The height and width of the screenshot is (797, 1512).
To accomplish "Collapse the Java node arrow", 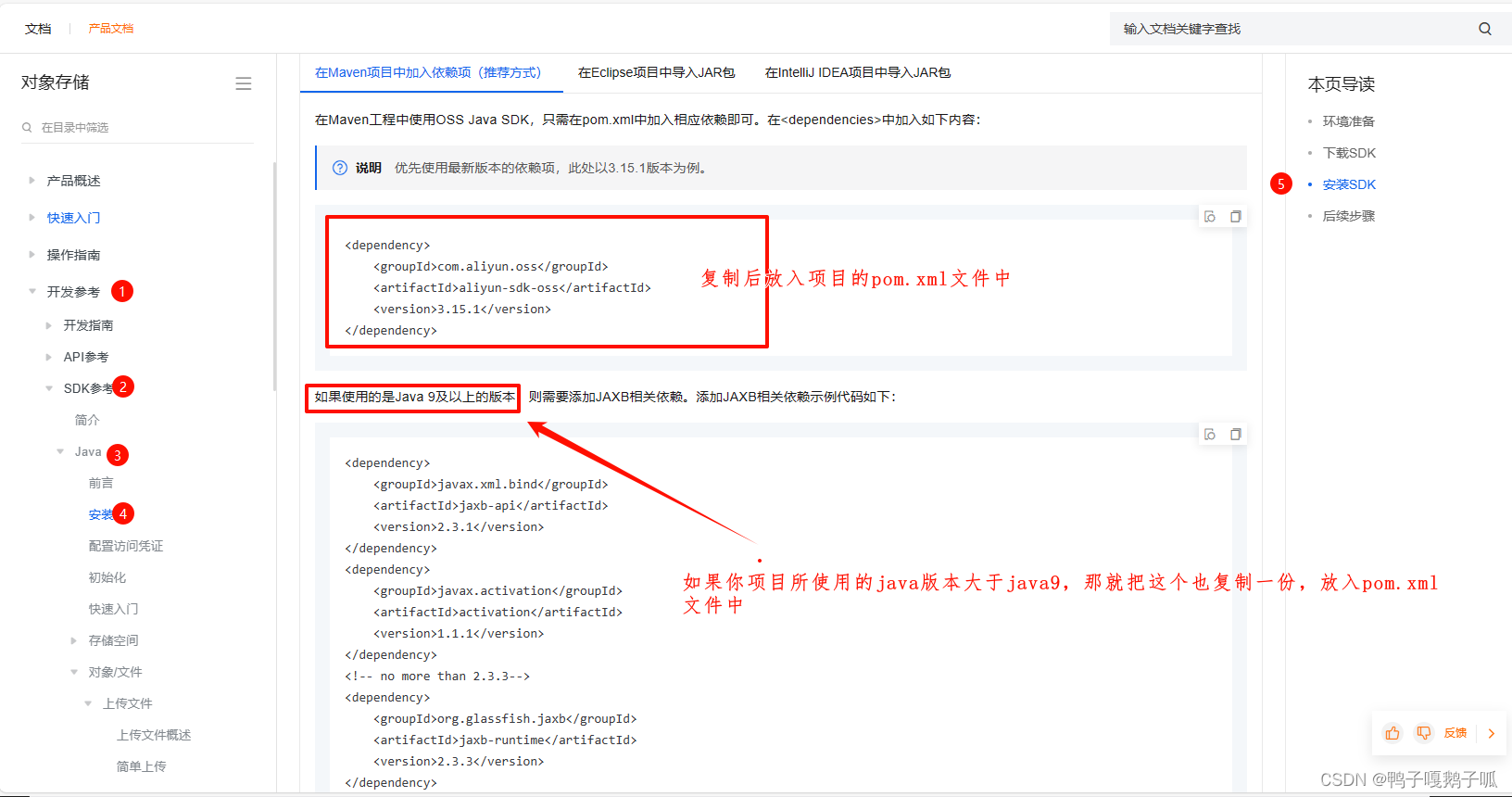I will 60,451.
